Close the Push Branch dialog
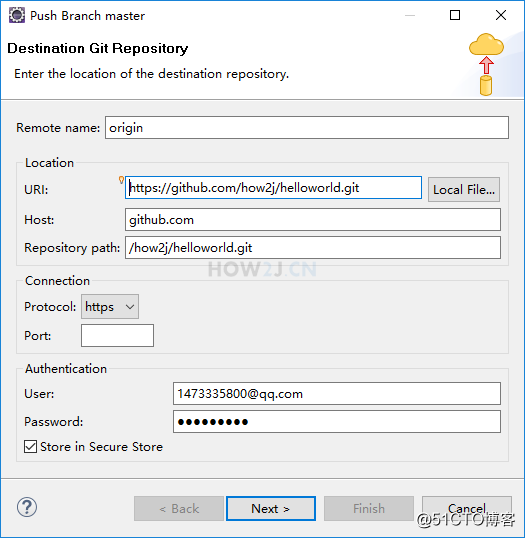This screenshot has height=538, width=525. tap(501, 15)
